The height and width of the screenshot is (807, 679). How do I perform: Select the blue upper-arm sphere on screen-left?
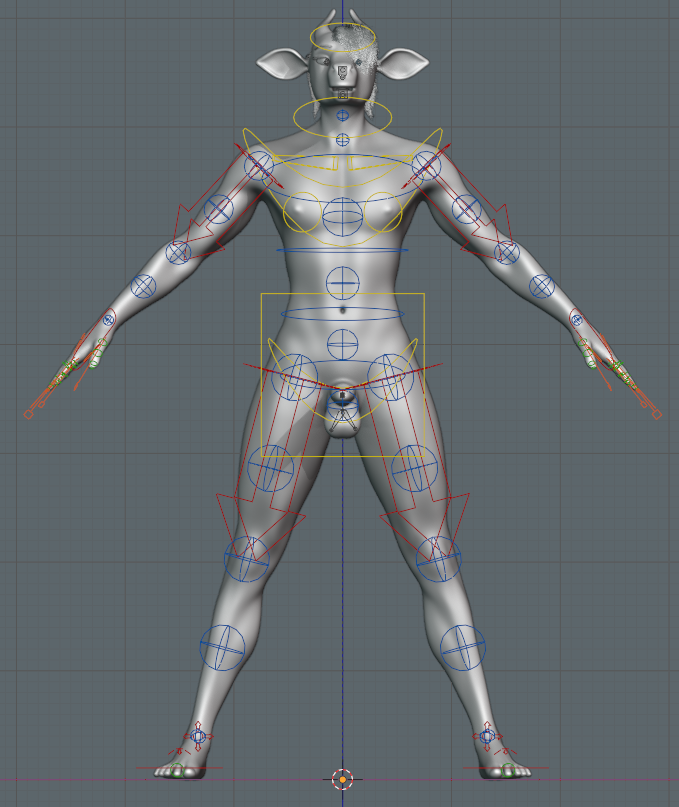[x=219, y=209]
